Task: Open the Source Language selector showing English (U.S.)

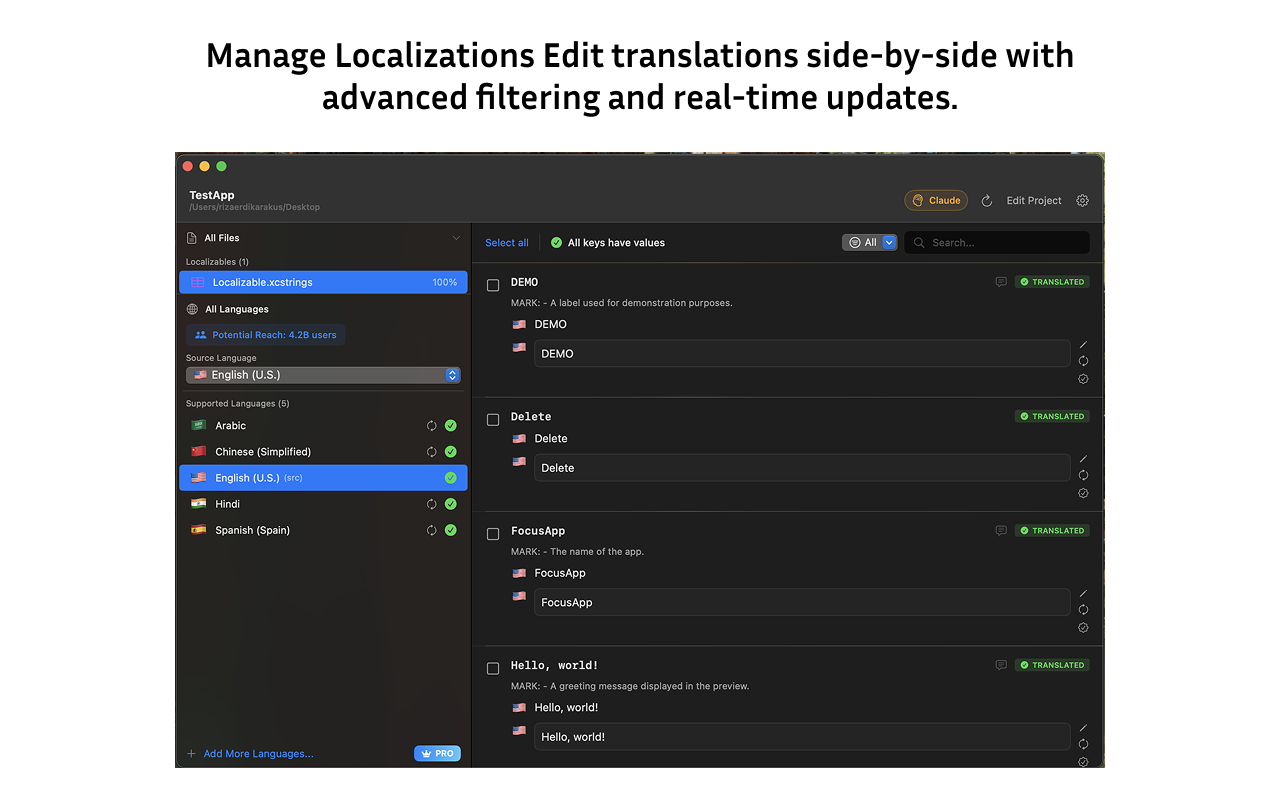Action: click(322, 374)
